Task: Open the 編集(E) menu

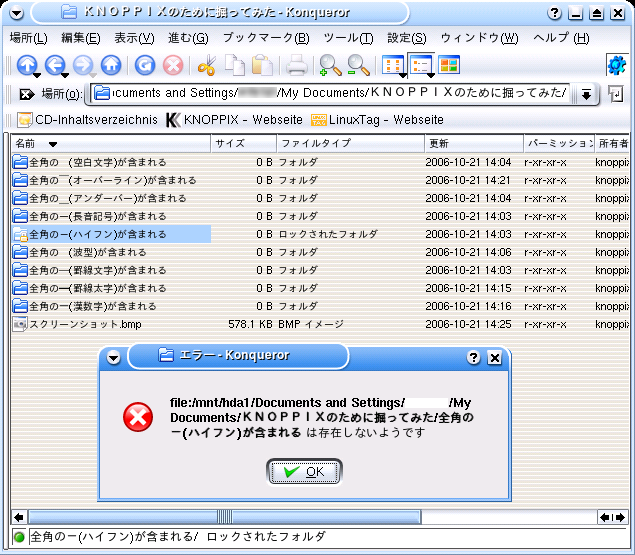Action: click(81, 38)
